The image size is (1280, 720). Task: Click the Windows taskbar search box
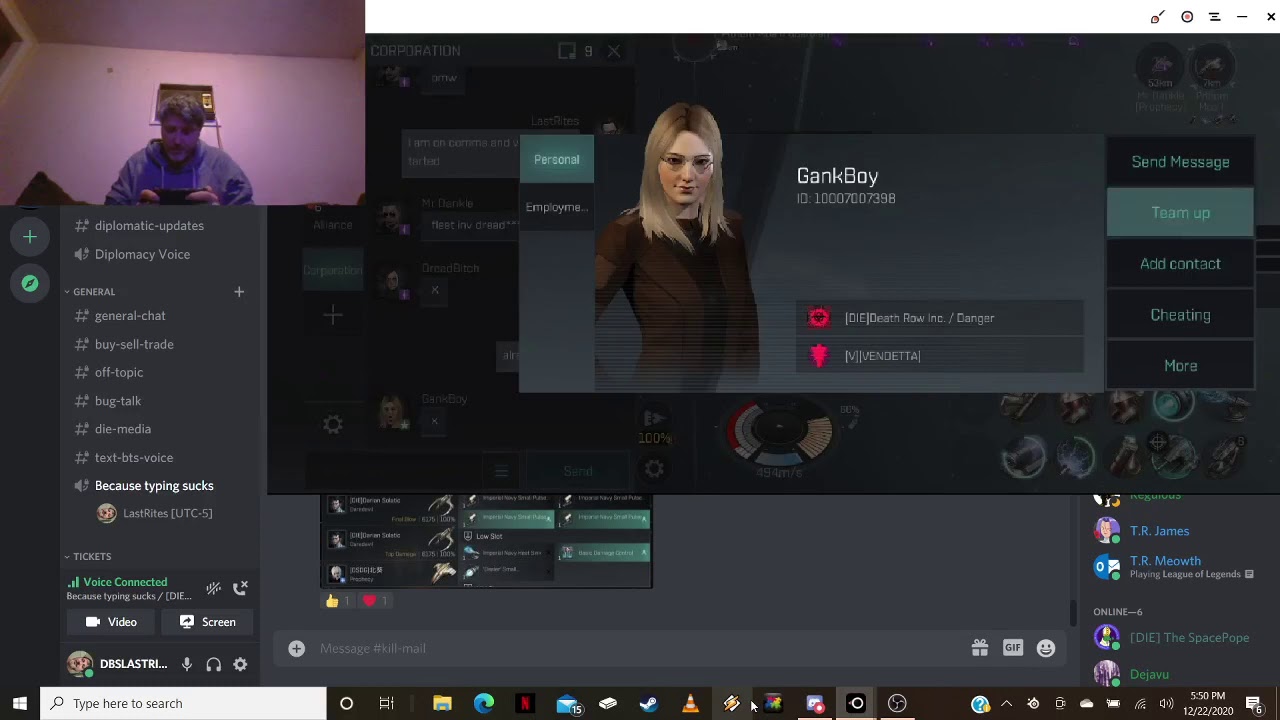coord(183,703)
